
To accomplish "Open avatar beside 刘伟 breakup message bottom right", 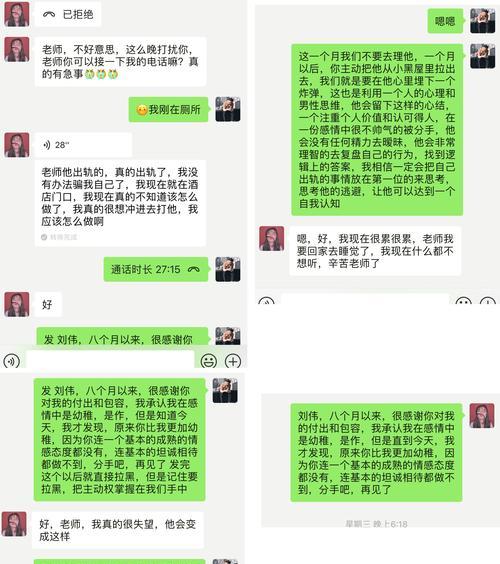I will 482,416.
